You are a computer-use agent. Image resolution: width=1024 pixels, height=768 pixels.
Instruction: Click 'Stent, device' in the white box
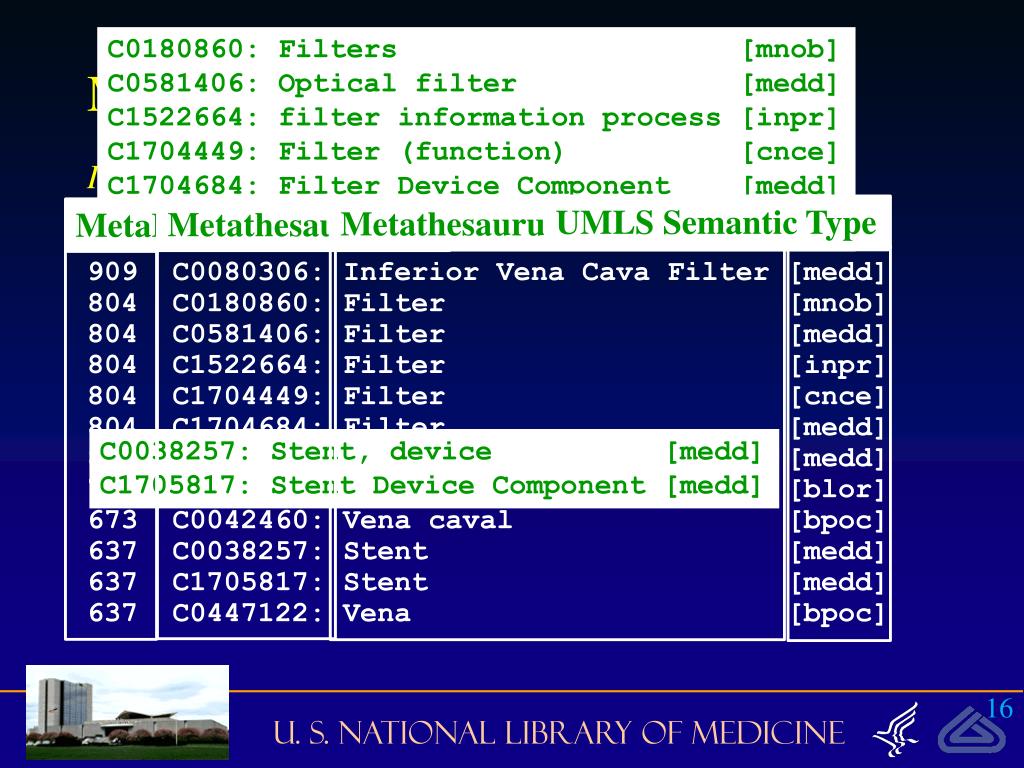coord(381,451)
